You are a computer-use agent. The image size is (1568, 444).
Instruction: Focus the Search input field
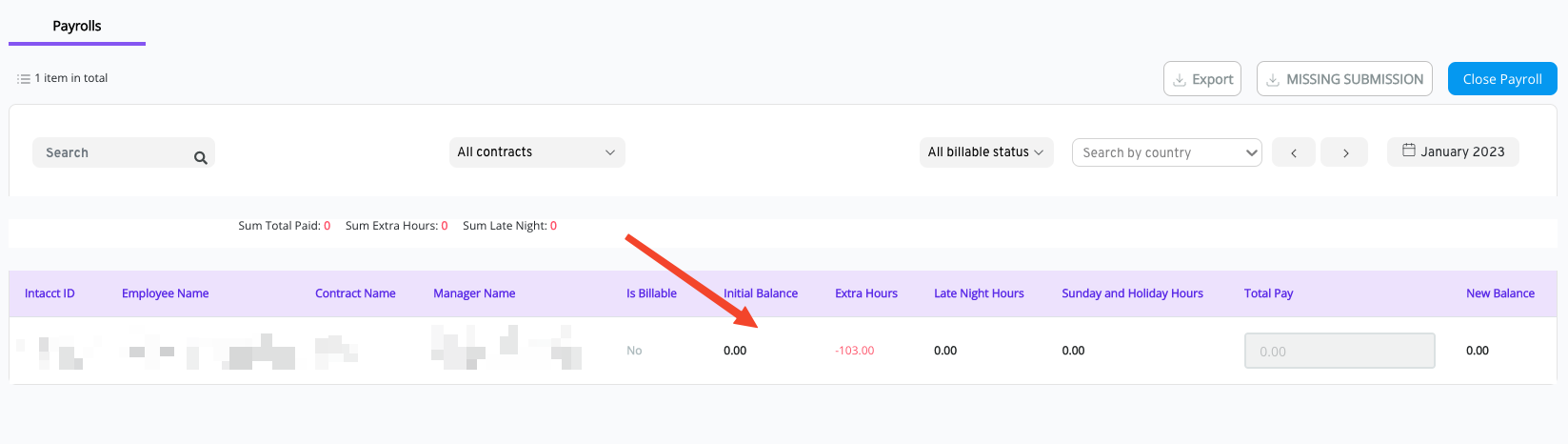point(124,152)
